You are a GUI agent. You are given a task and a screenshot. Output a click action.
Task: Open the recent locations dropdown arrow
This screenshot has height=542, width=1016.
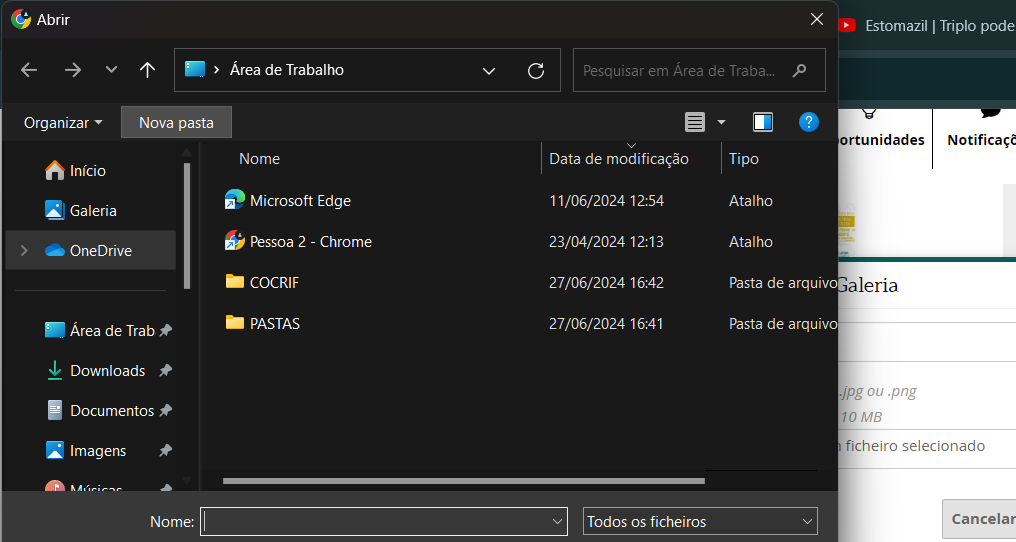111,70
